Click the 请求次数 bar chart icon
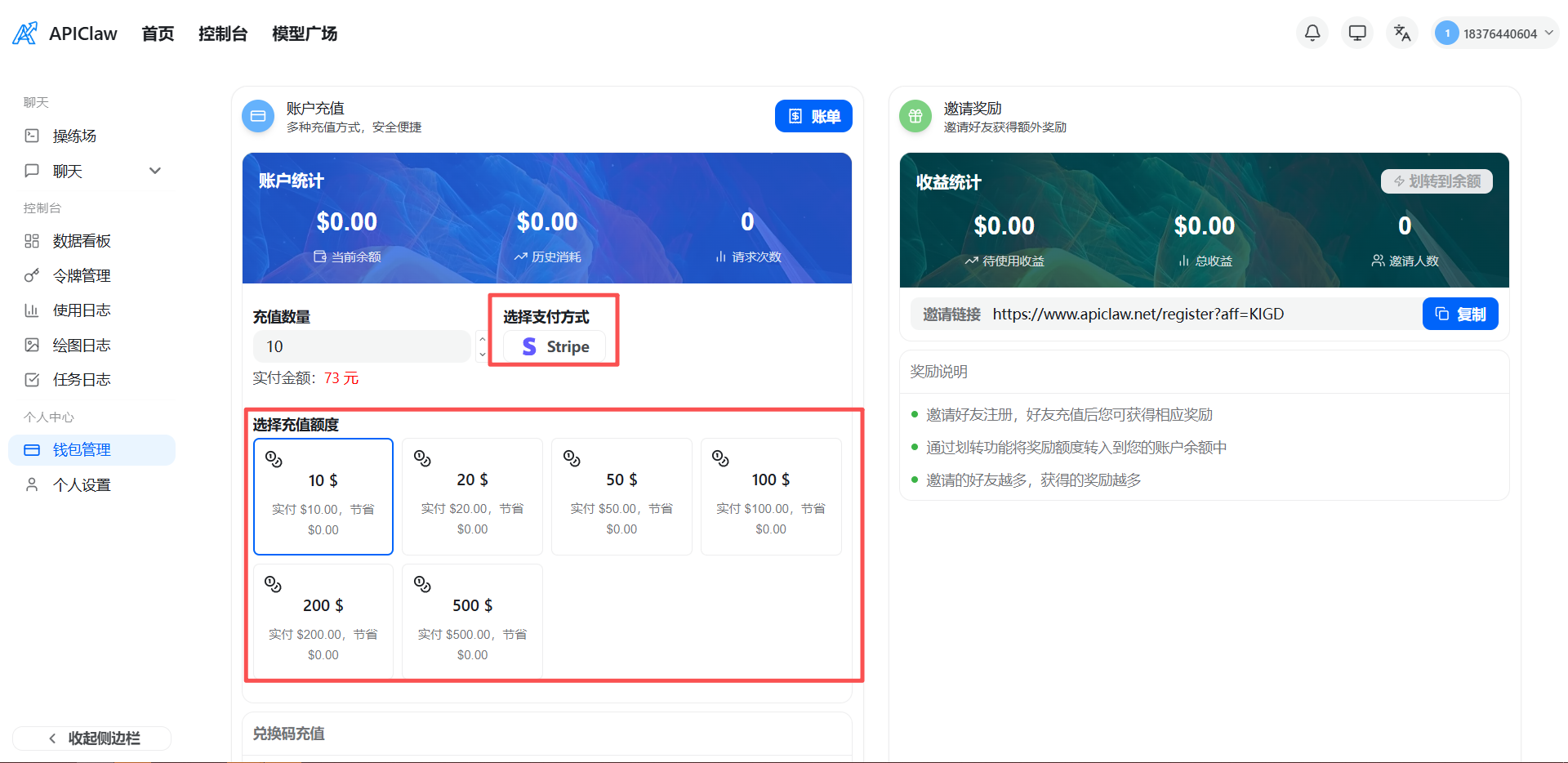This screenshot has height=763, width=1568. 720,257
